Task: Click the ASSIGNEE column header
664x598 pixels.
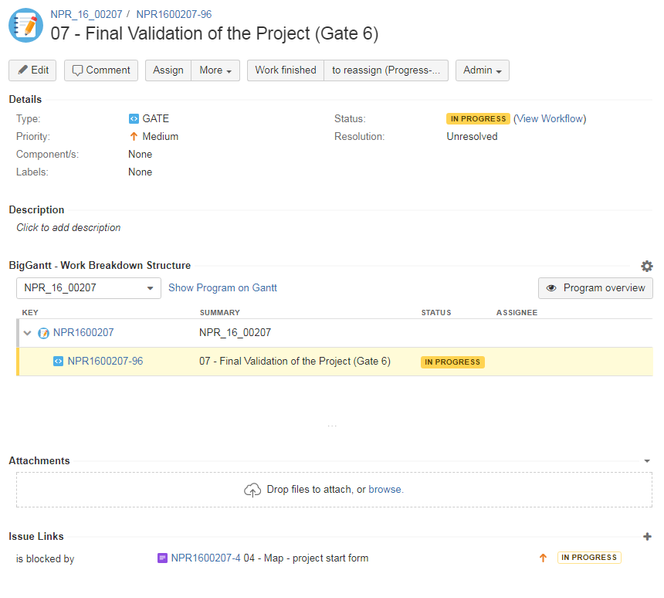Action: [517, 313]
